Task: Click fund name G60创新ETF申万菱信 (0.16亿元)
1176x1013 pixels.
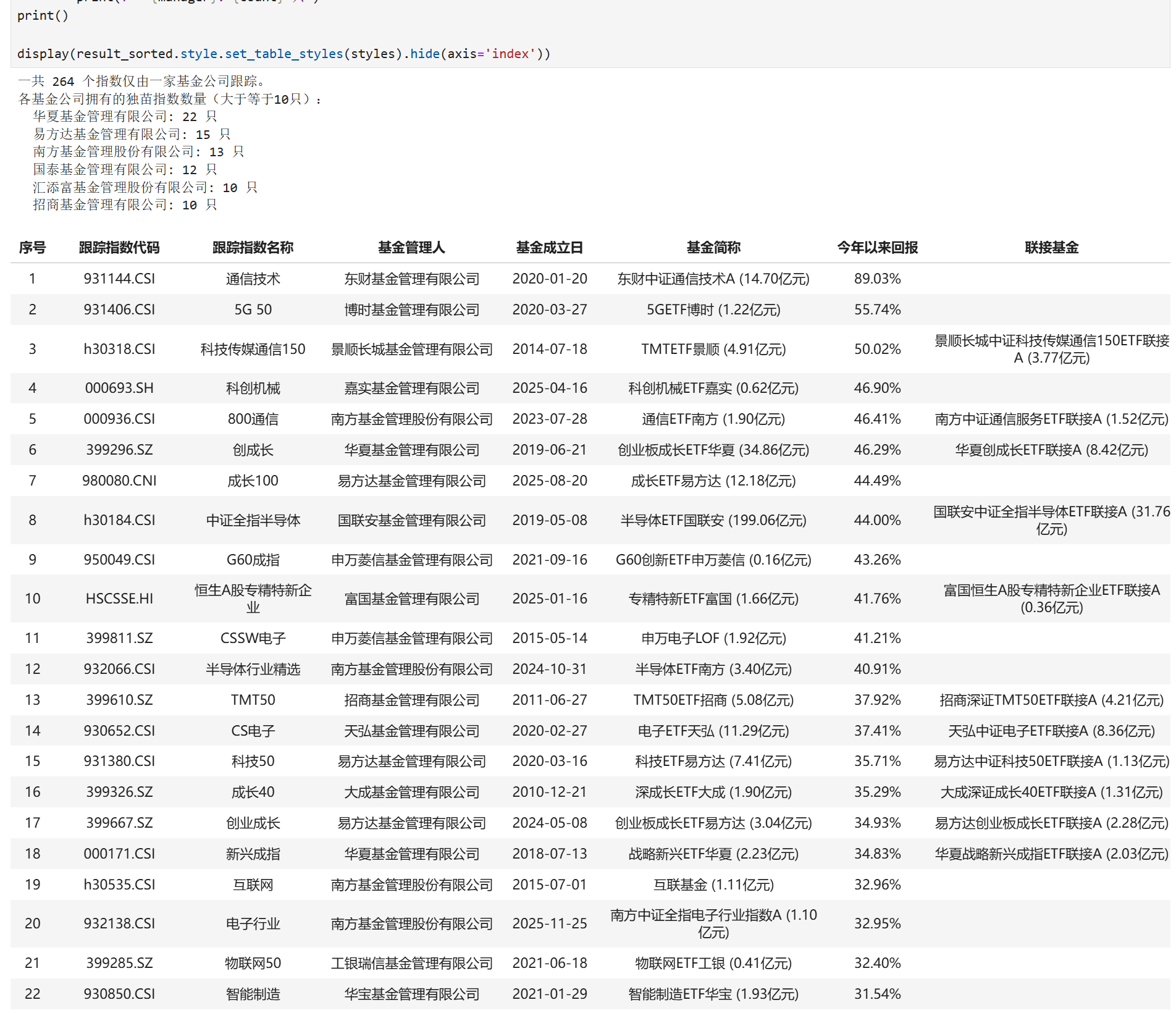Action: coord(713,560)
